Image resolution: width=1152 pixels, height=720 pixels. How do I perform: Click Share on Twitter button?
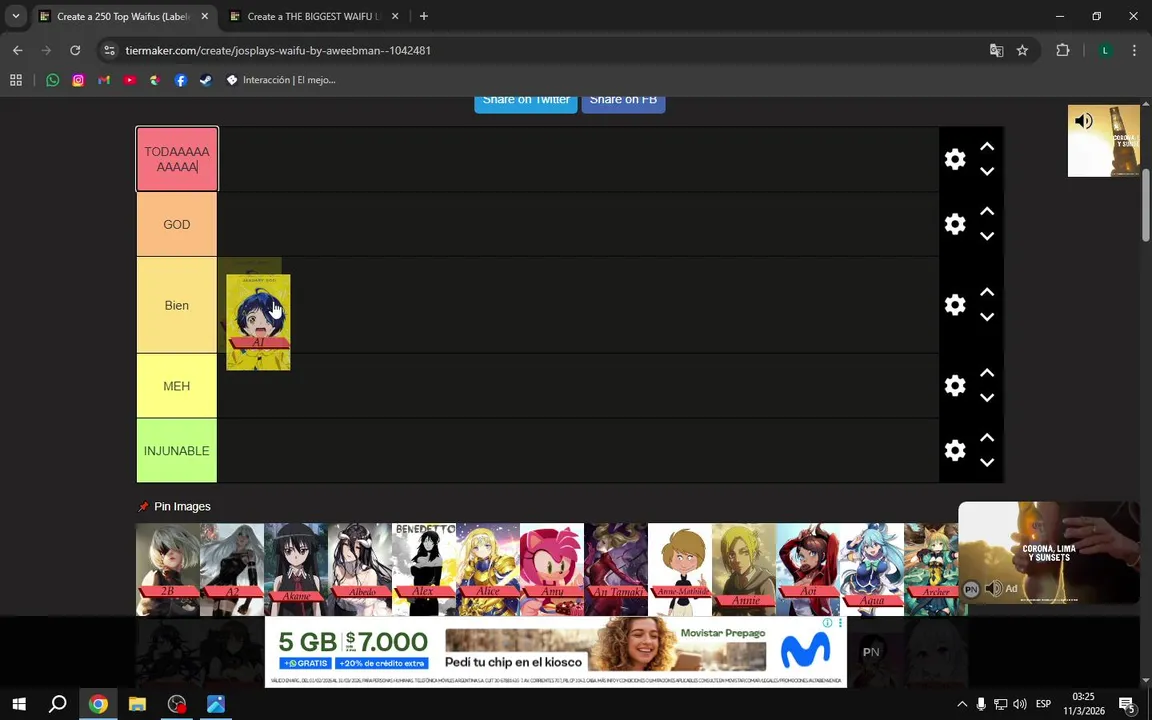click(x=526, y=101)
